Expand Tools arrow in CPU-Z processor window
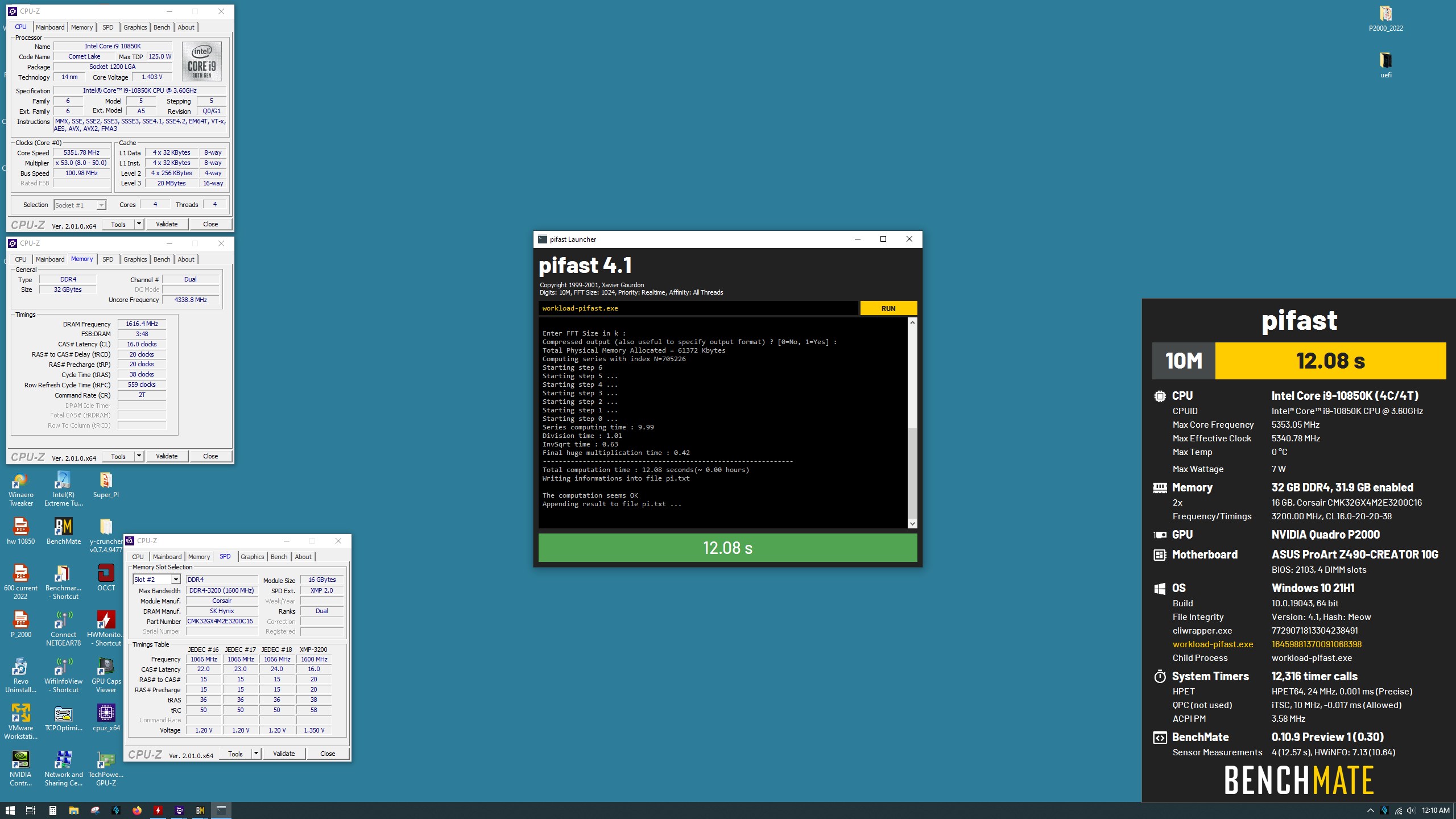 click(139, 224)
